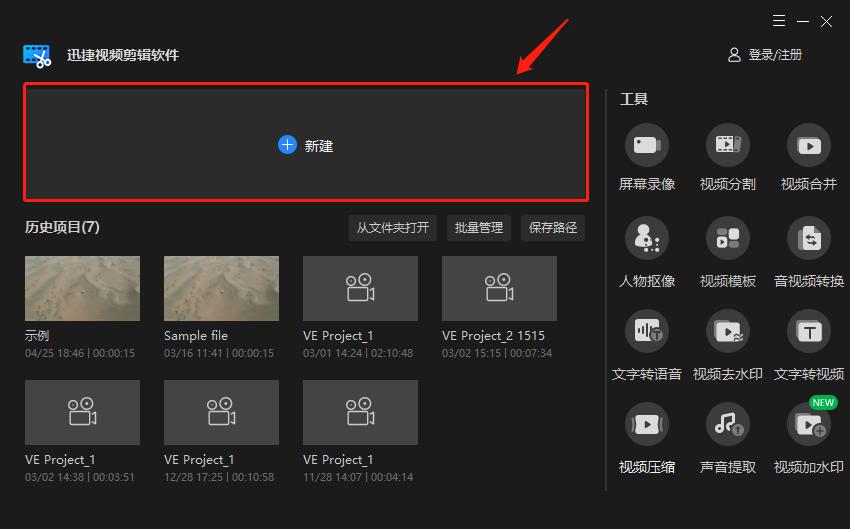The image size is (850, 529).
Task: Open the 视频分割 video split tool
Action: click(x=727, y=145)
